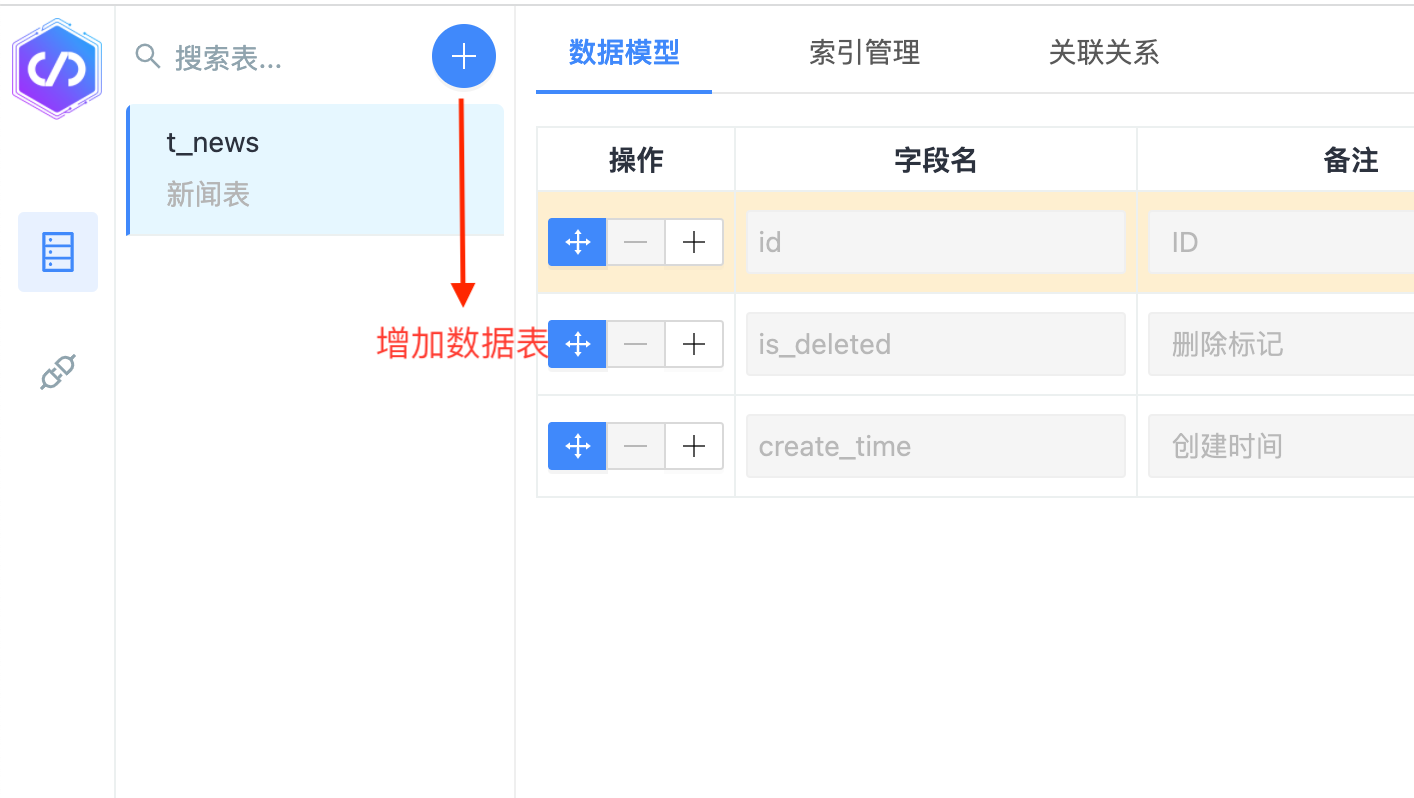This screenshot has width=1414, height=798.
Task: Remove the create_time field row
Action: pos(636,446)
